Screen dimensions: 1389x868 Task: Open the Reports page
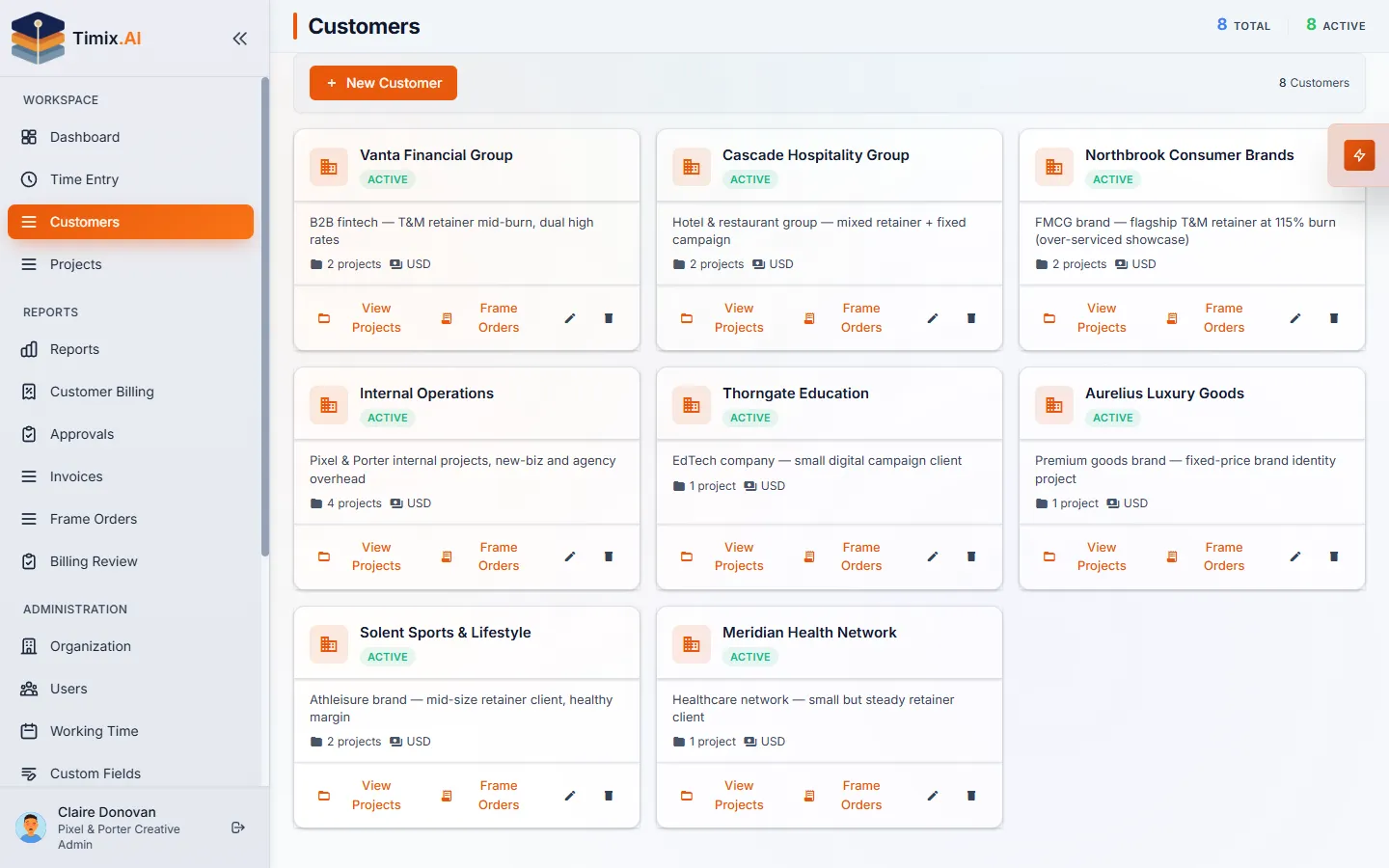[x=130, y=349]
